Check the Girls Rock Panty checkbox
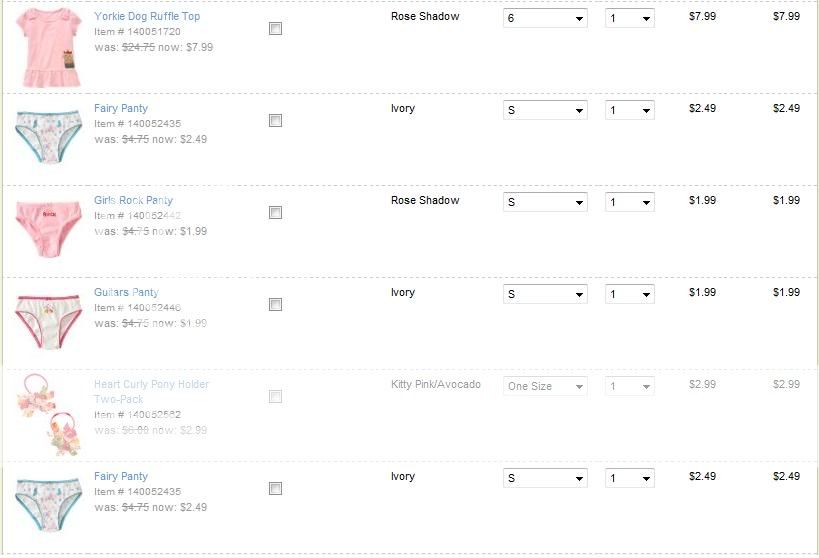 pos(275,213)
